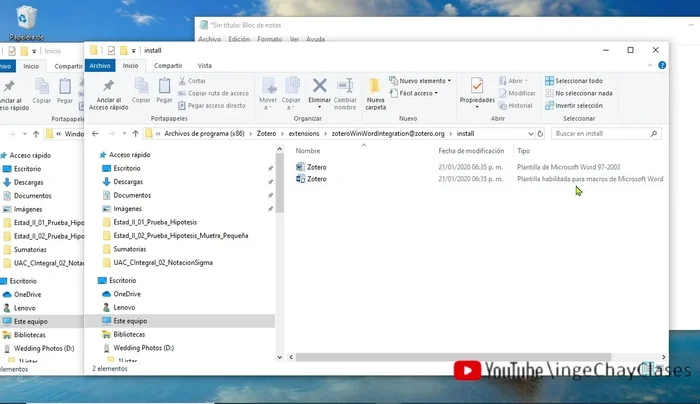Image resolution: width=700 pixels, height=404 pixels.
Task: Click Invertir selección
Action: click(x=574, y=106)
